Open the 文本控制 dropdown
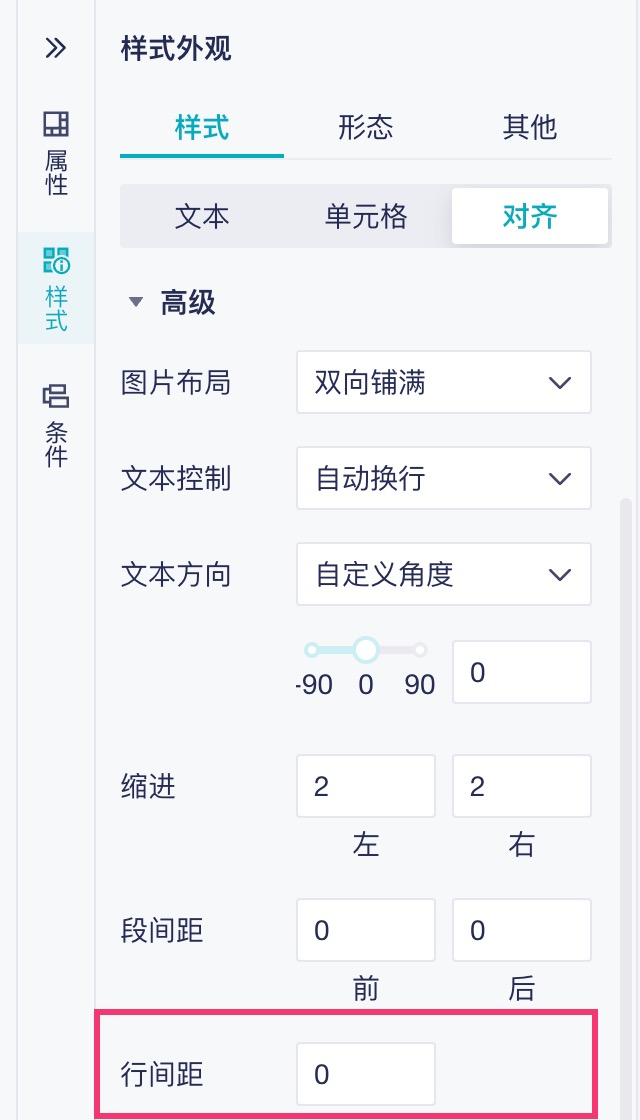640x1120 pixels. 443,478
